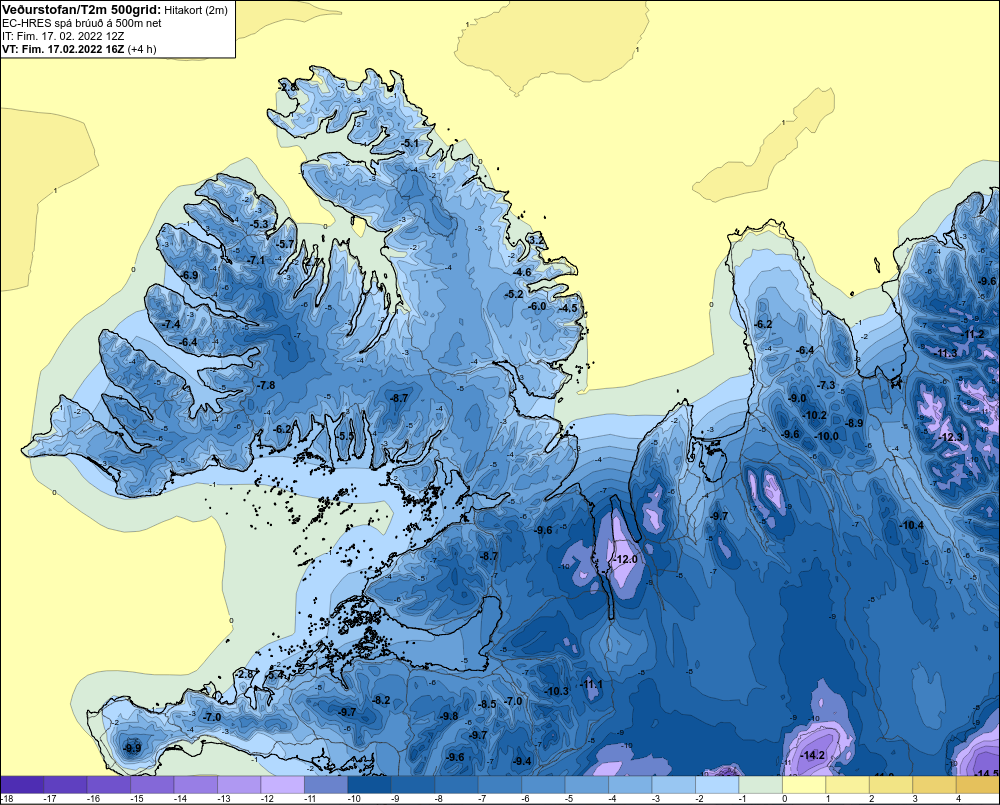The height and width of the screenshot is (805, 1000).
Task: Click the '-7.8' temperature value
Action: [x=267, y=385]
